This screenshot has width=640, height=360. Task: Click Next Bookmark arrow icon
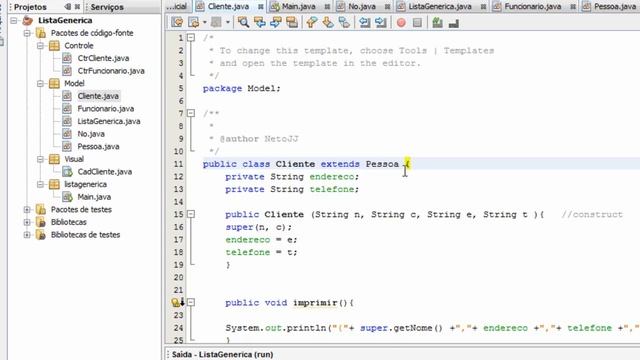(328, 22)
